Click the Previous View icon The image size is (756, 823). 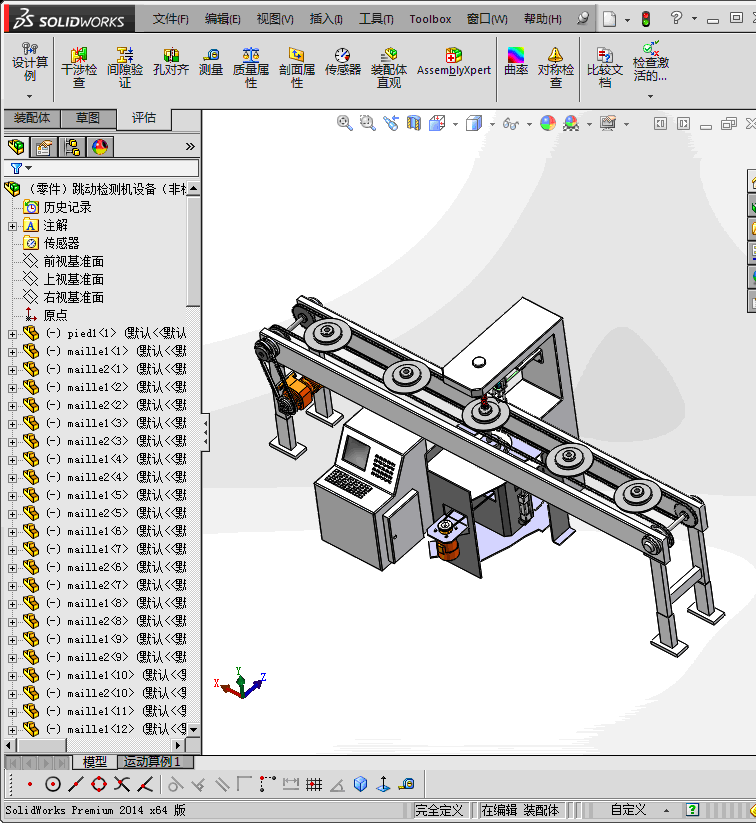click(391, 123)
